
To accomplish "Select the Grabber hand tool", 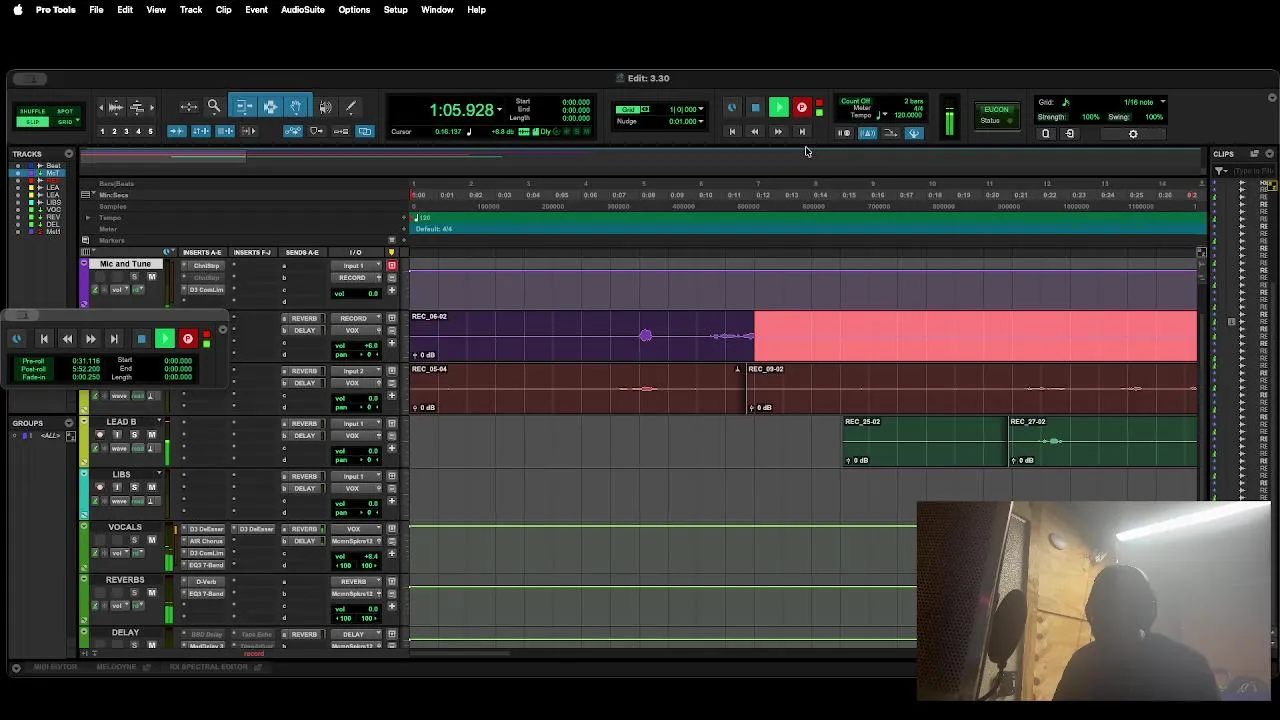I will tap(296, 107).
